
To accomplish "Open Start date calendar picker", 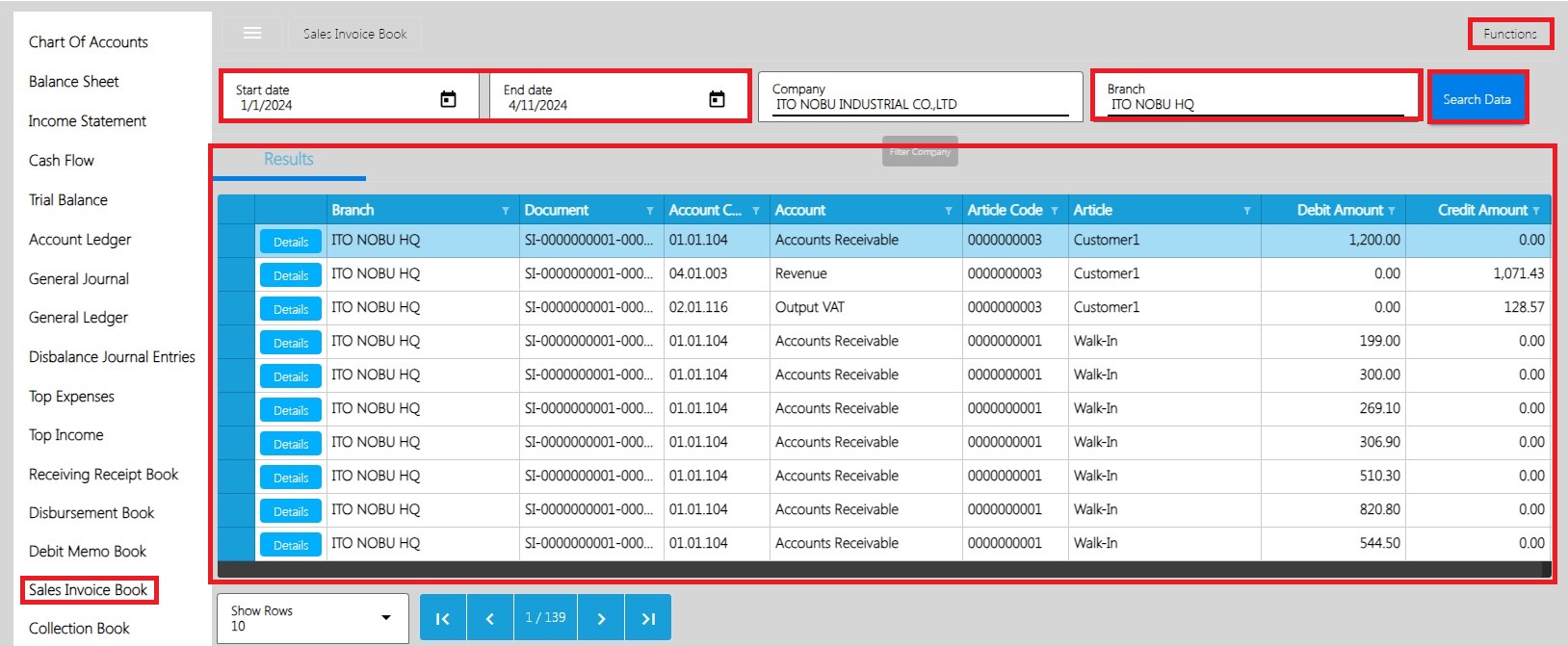I will click(448, 98).
